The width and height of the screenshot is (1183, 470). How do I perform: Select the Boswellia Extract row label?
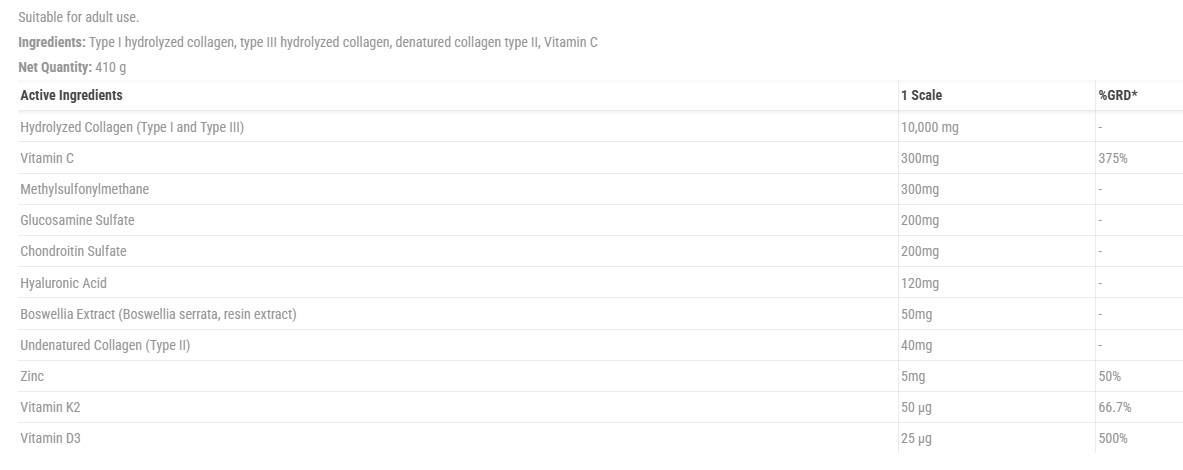click(x=158, y=314)
